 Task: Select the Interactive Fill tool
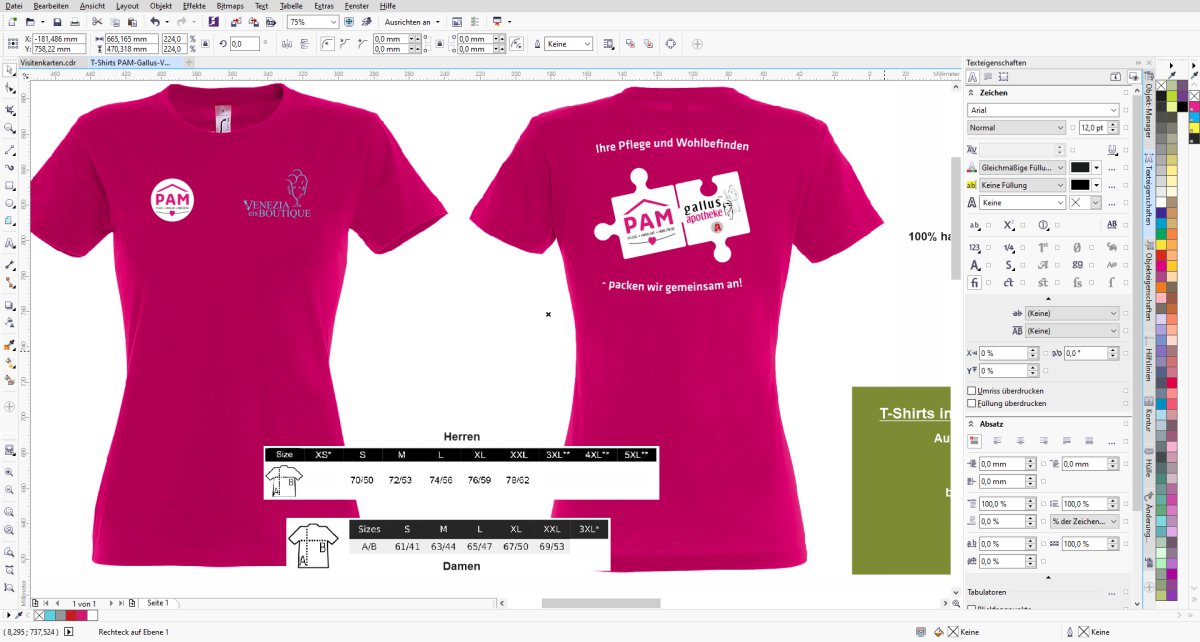tap(9, 363)
